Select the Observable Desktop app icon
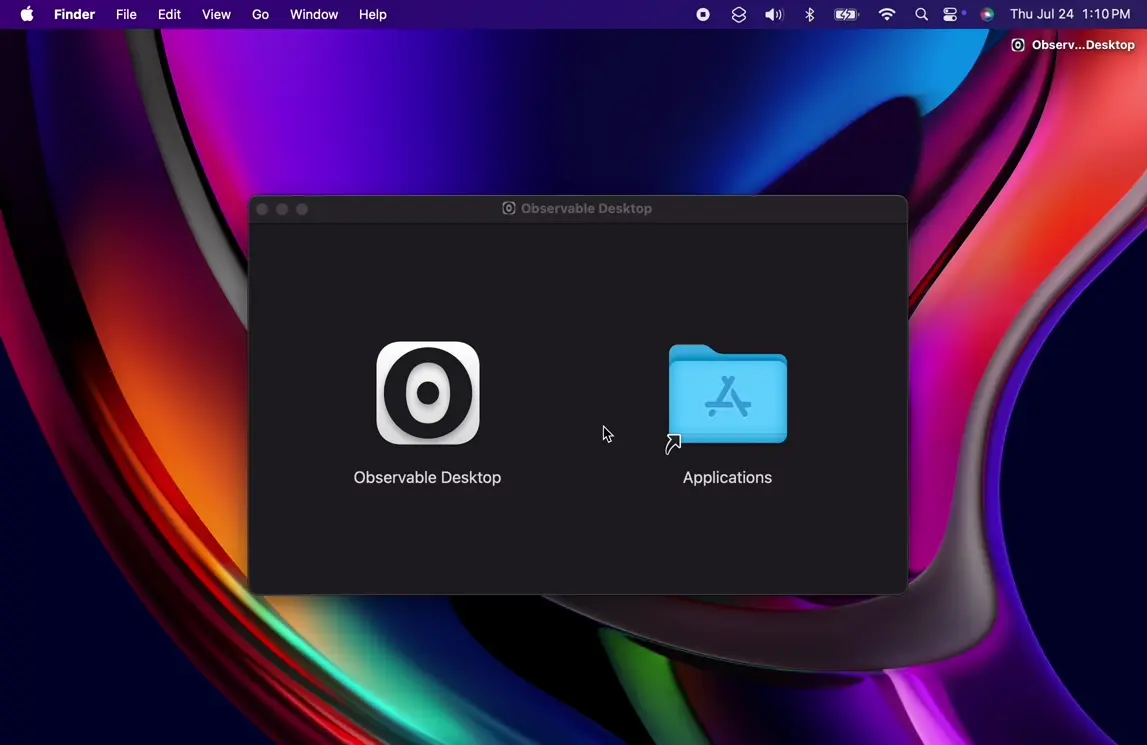Screen dimensions: 1147x745 [427, 393]
